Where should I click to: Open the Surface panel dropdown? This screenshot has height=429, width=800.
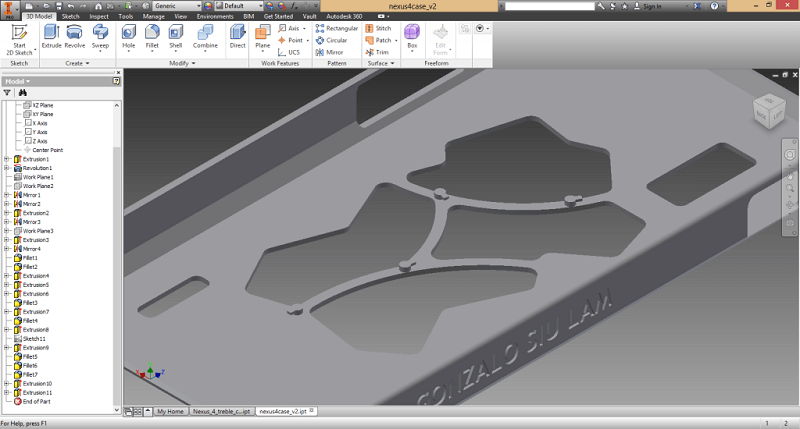(x=381, y=63)
